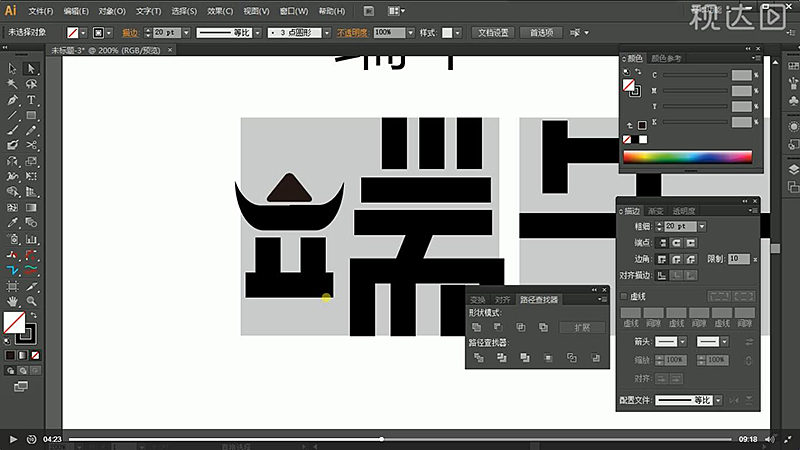Screen dimensions: 800x450
Task: Swap fill and stroke in toolbox
Action: click(x=34, y=315)
